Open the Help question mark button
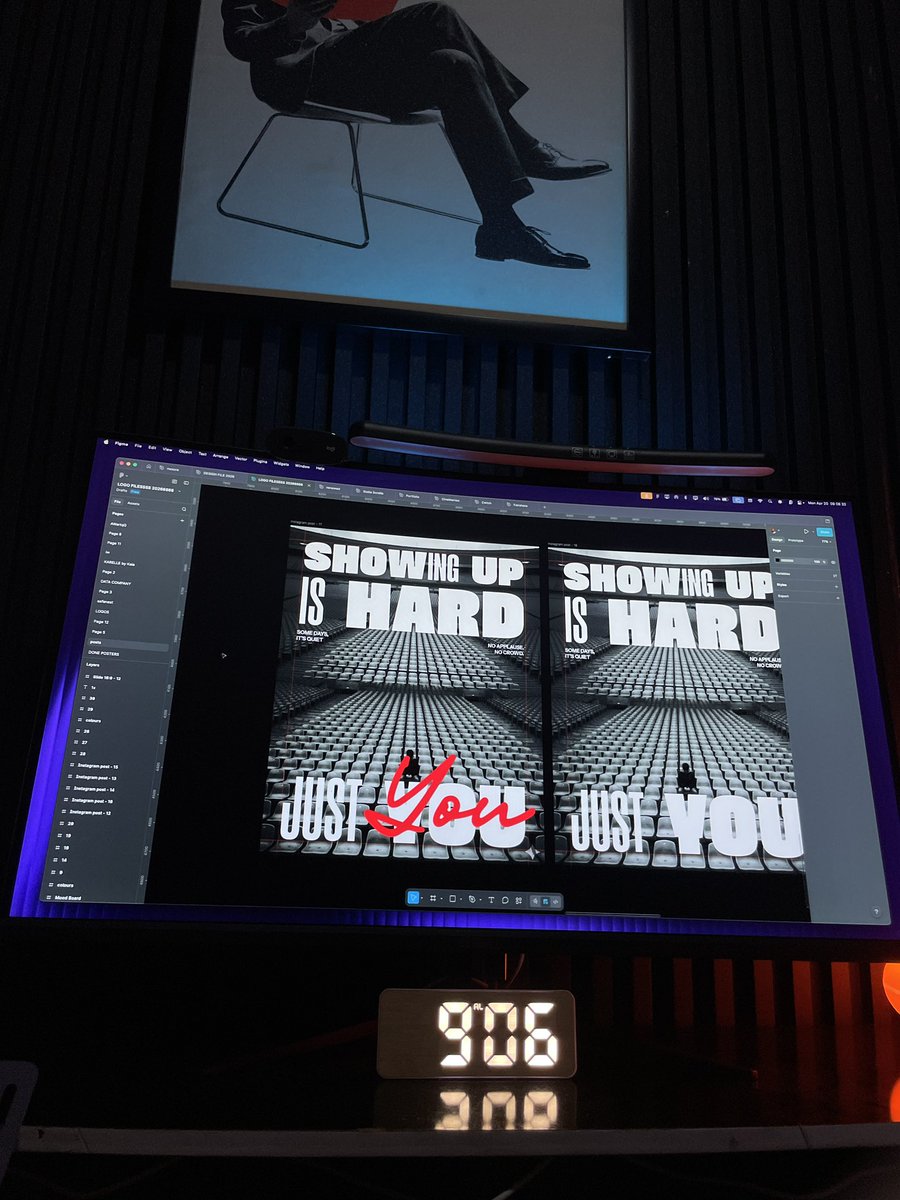 [876, 911]
